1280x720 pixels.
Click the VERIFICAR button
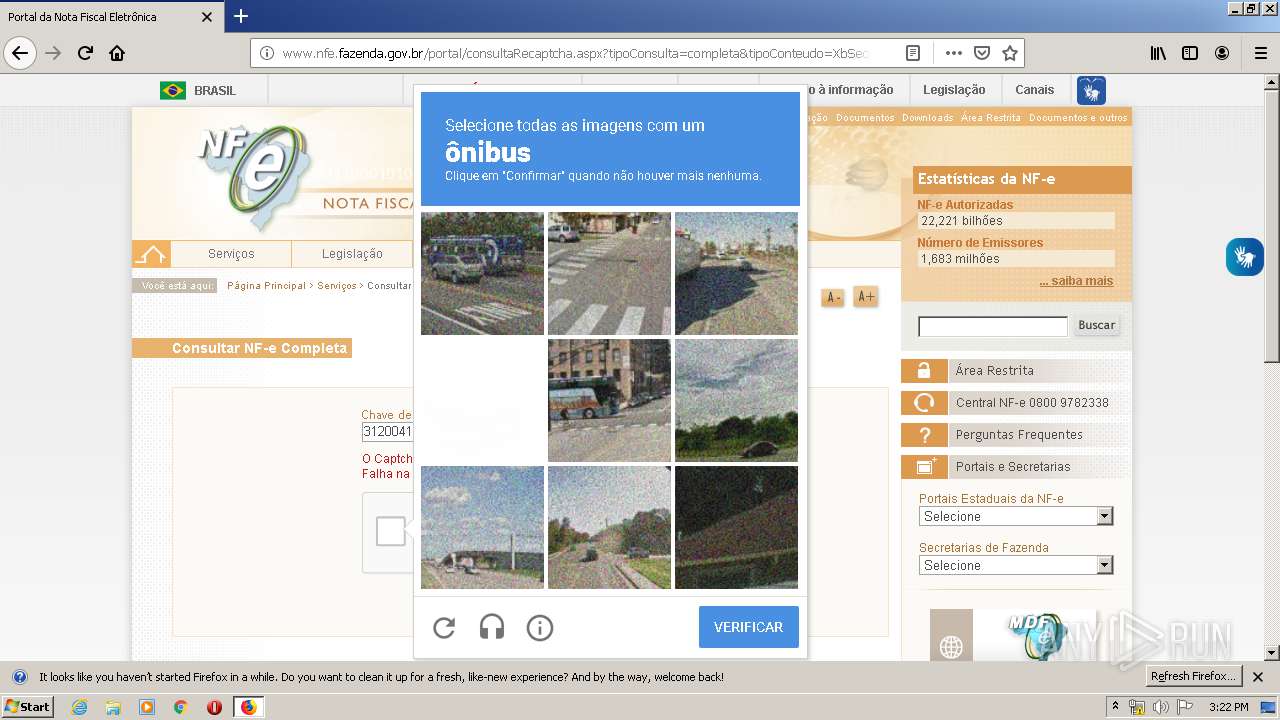tap(748, 627)
